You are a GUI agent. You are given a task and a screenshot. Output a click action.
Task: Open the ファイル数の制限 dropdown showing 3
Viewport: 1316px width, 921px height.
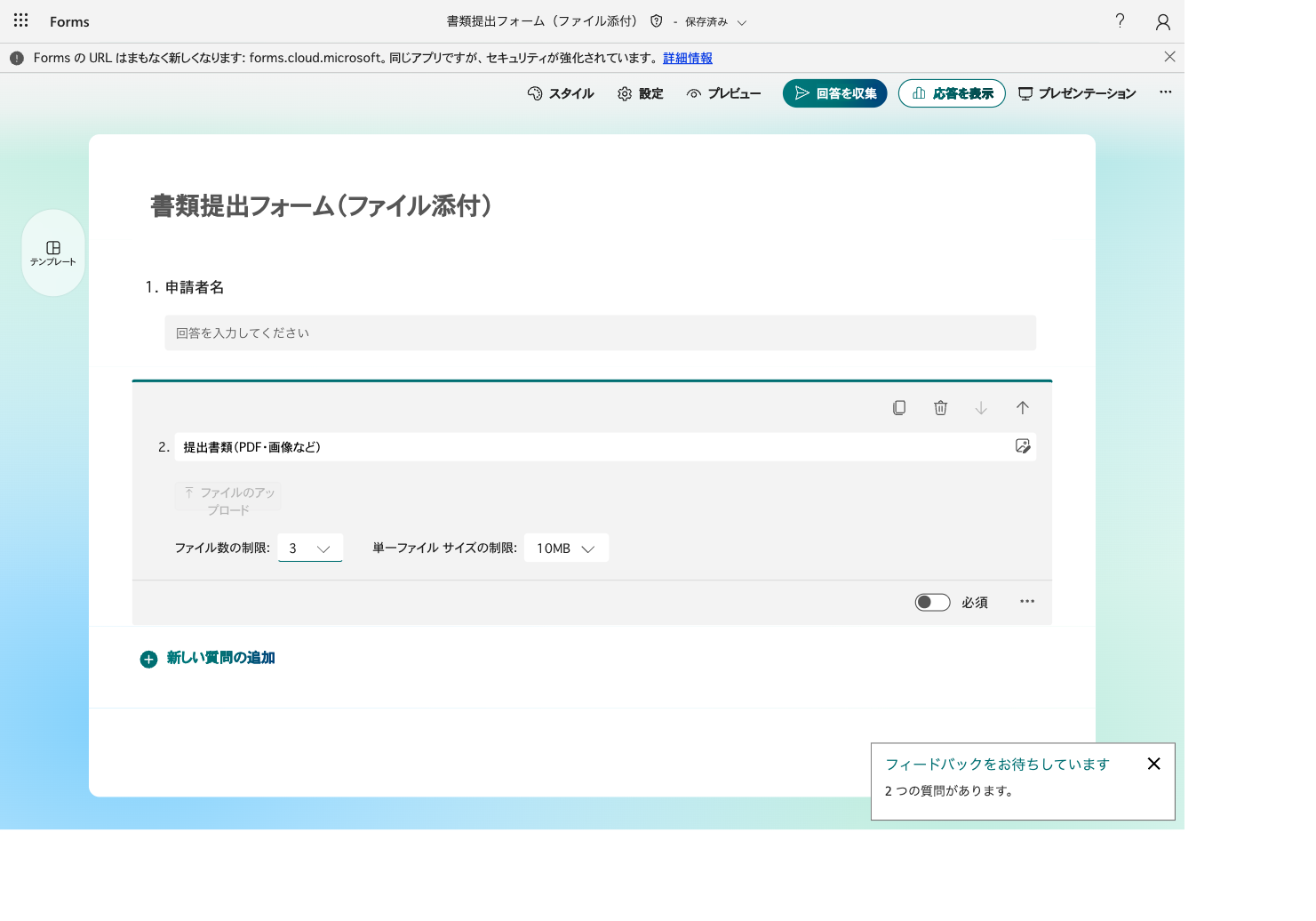coord(310,549)
